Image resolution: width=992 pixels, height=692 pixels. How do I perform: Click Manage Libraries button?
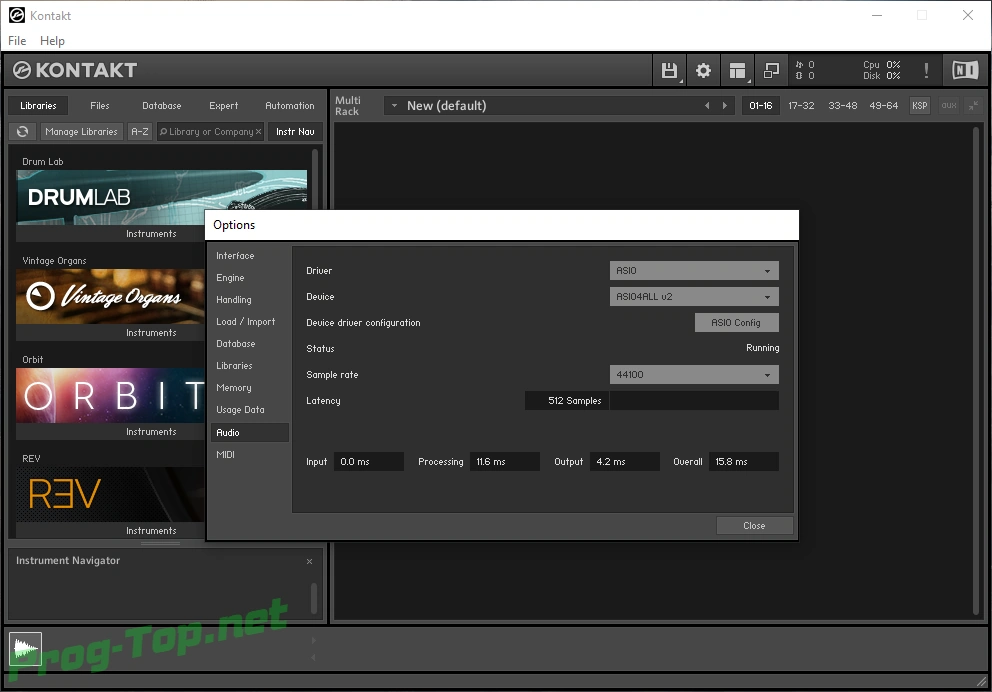click(82, 132)
